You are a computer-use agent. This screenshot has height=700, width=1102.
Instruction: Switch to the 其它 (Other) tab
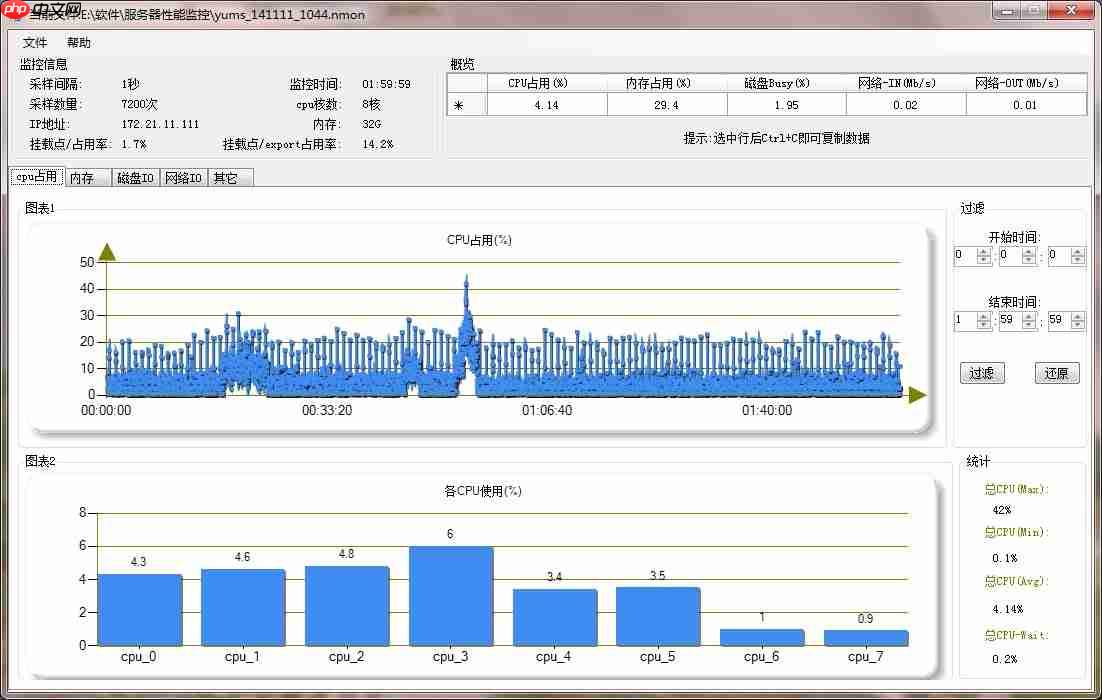coord(228,177)
